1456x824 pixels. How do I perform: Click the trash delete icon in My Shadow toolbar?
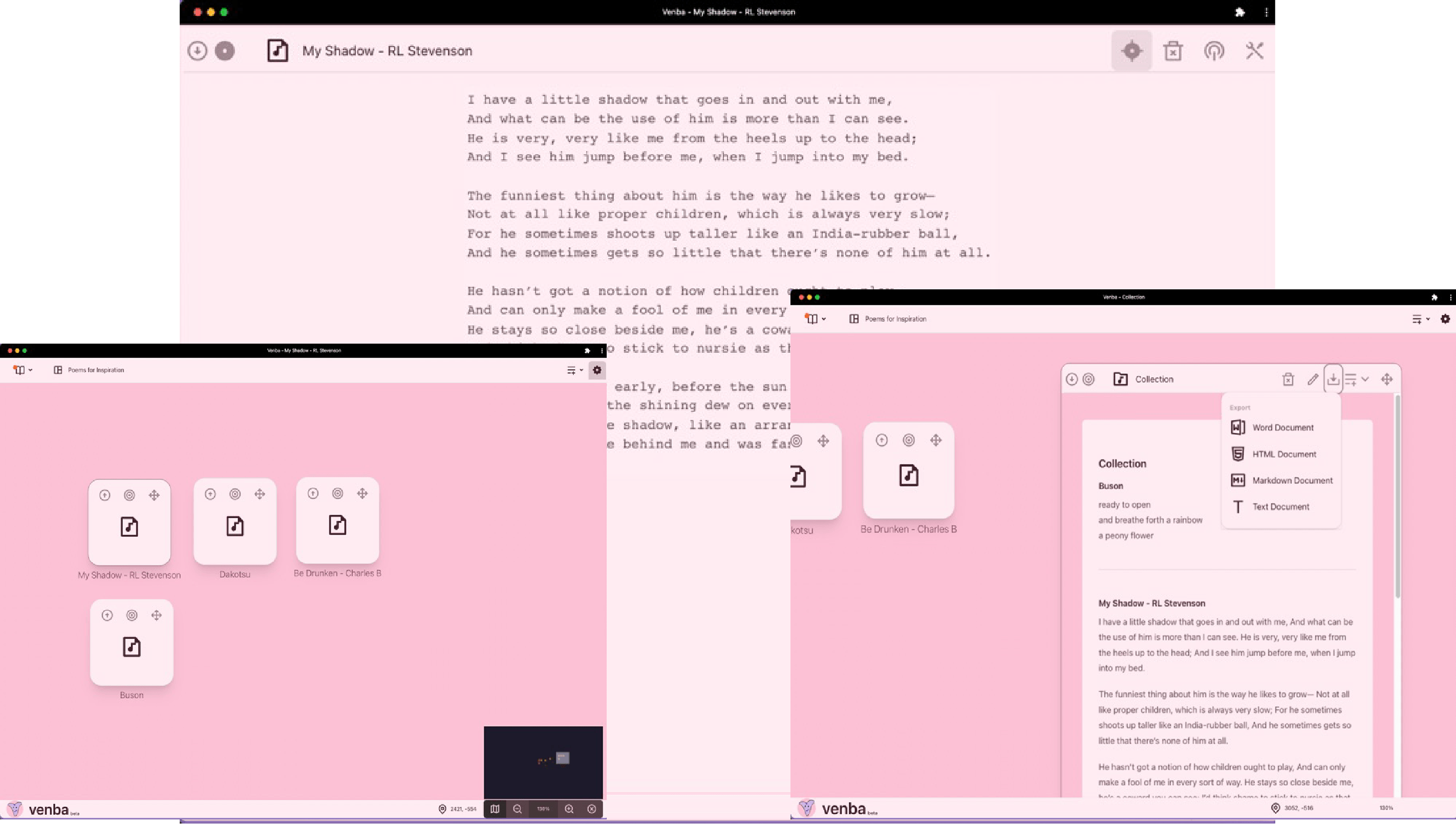tap(1172, 51)
